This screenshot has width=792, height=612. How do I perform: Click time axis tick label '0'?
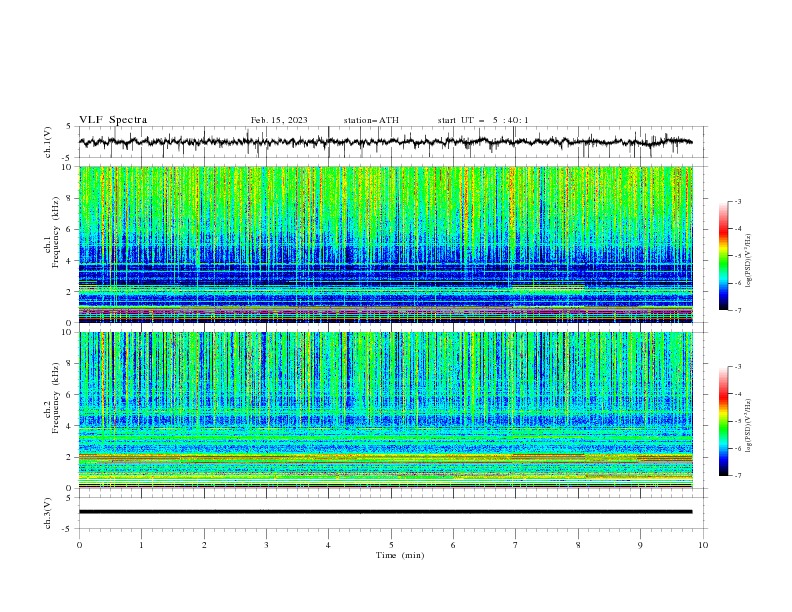pyautogui.click(x=79, y=545)
